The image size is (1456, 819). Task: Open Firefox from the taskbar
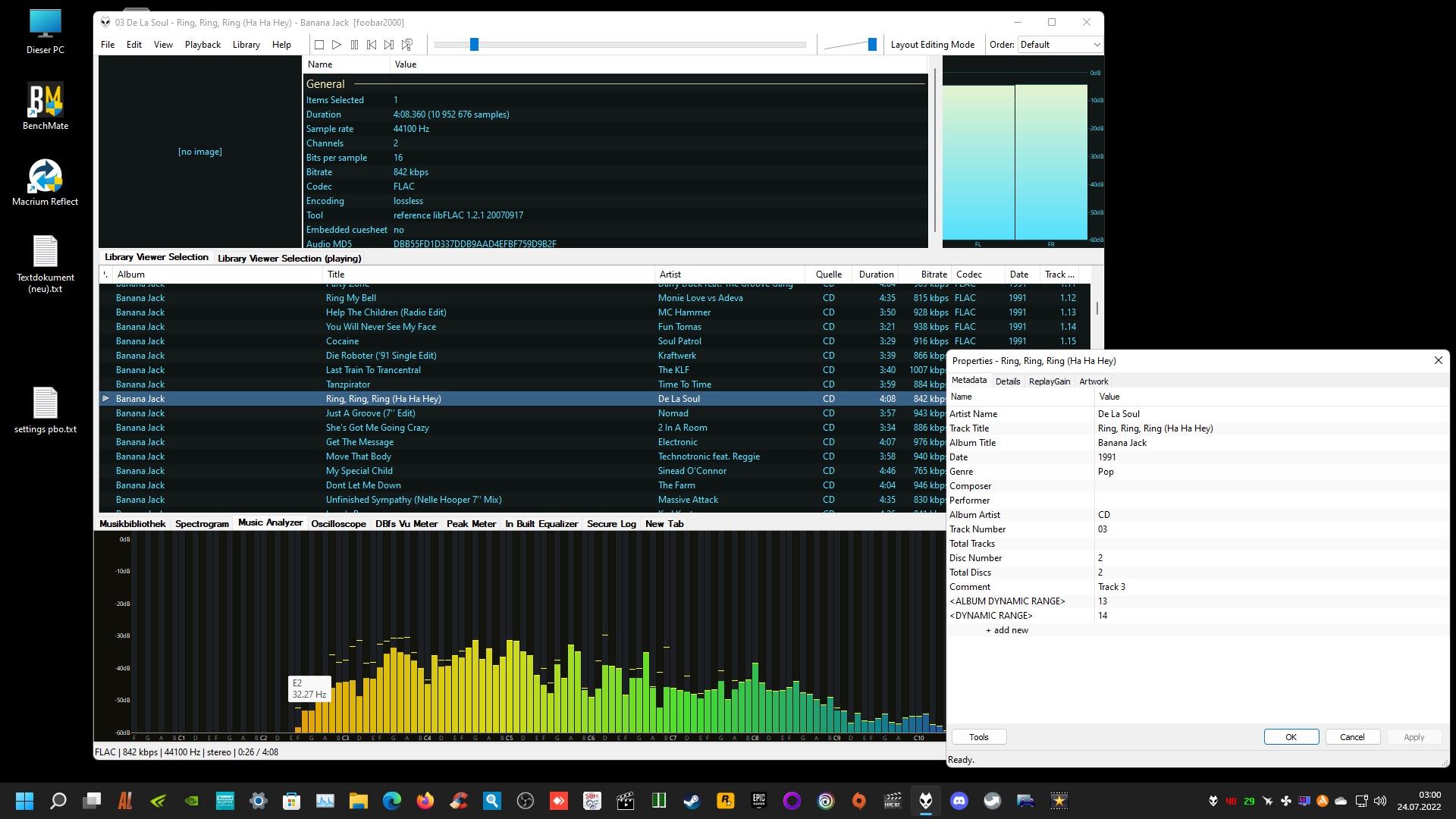point(425,801)
